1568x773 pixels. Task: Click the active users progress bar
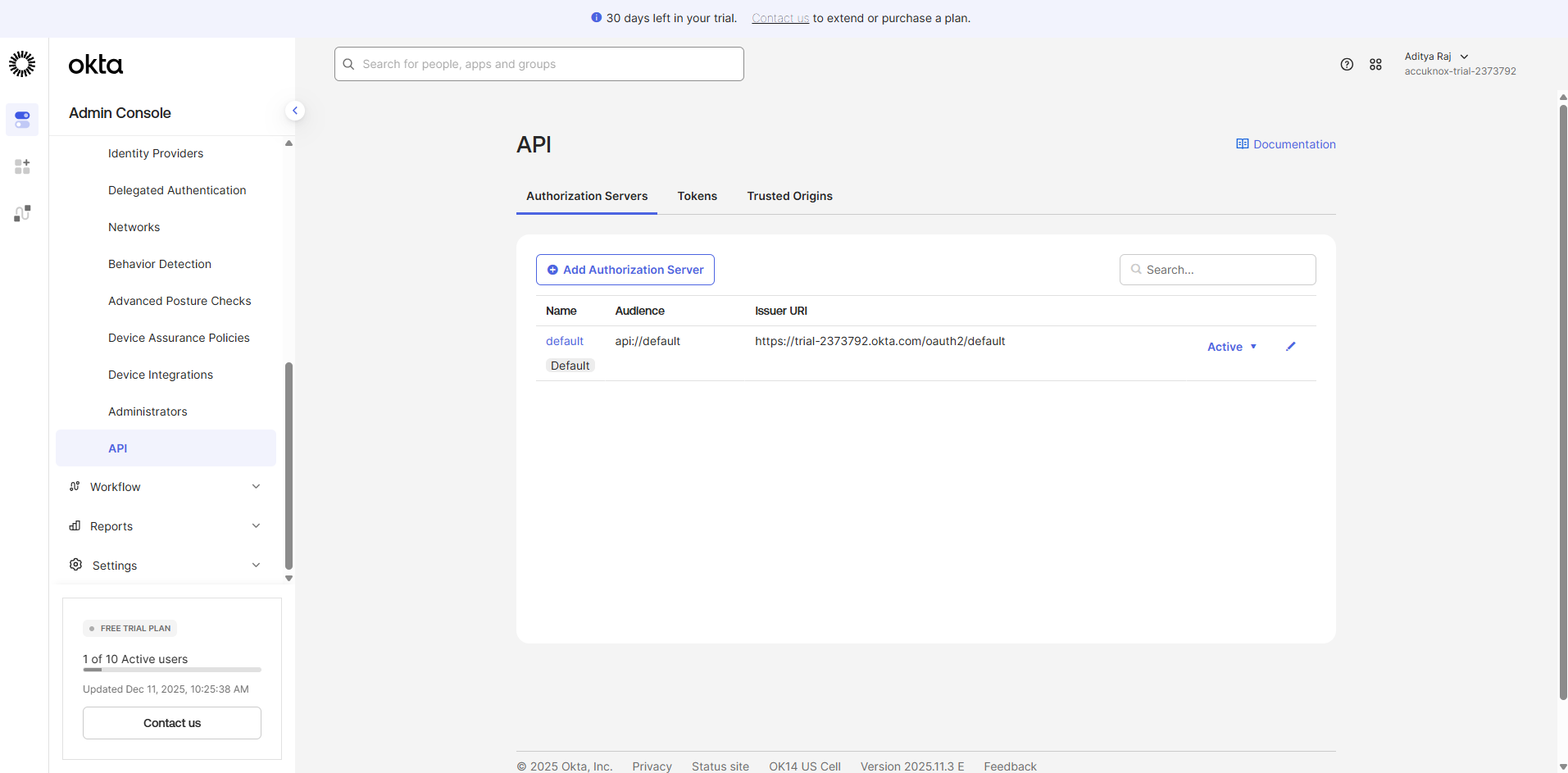tap(172, 670)
